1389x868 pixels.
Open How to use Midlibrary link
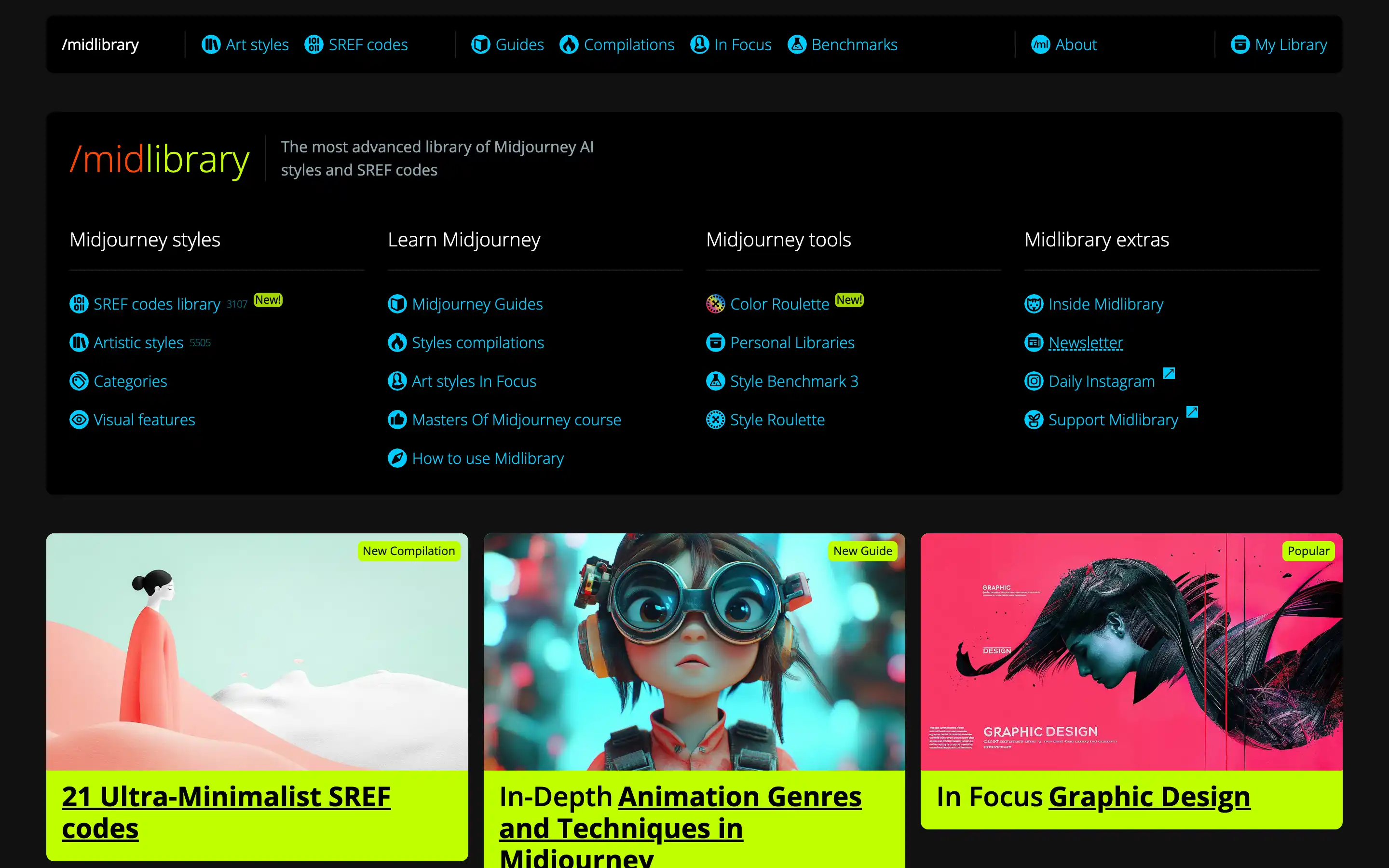(x=488, y=458)
